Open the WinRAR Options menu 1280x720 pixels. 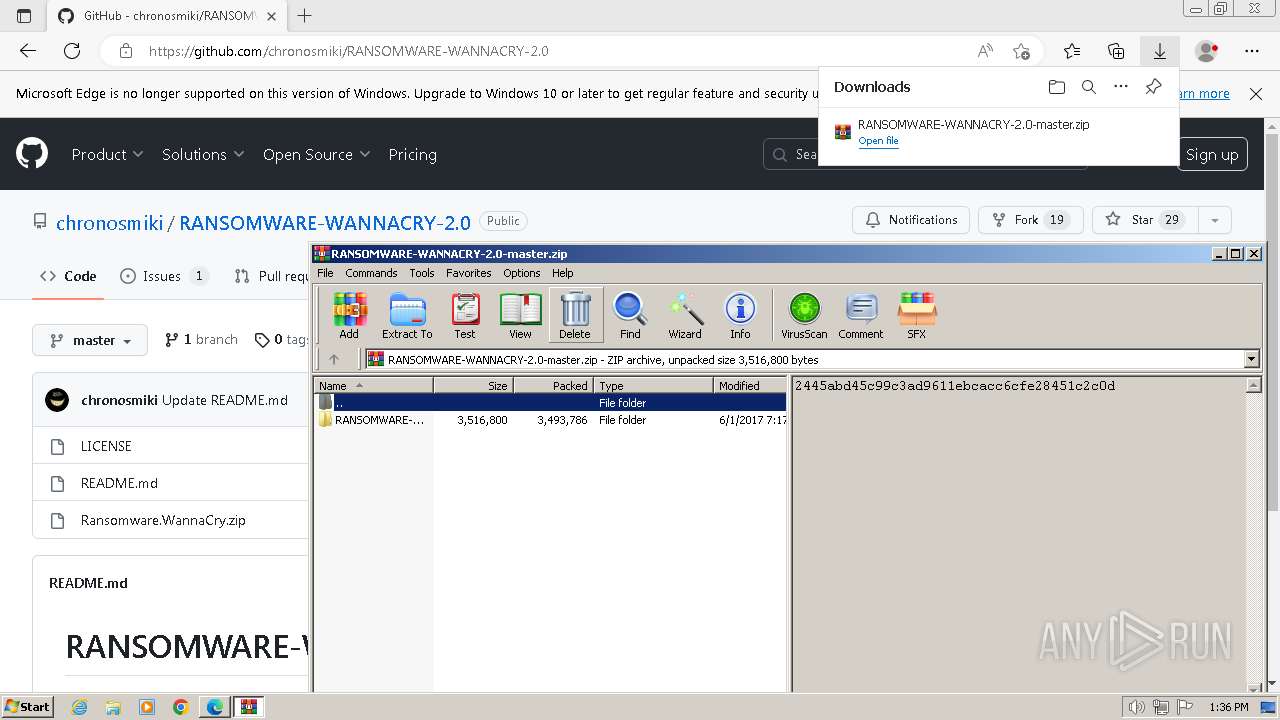click(x=521, y=273)
